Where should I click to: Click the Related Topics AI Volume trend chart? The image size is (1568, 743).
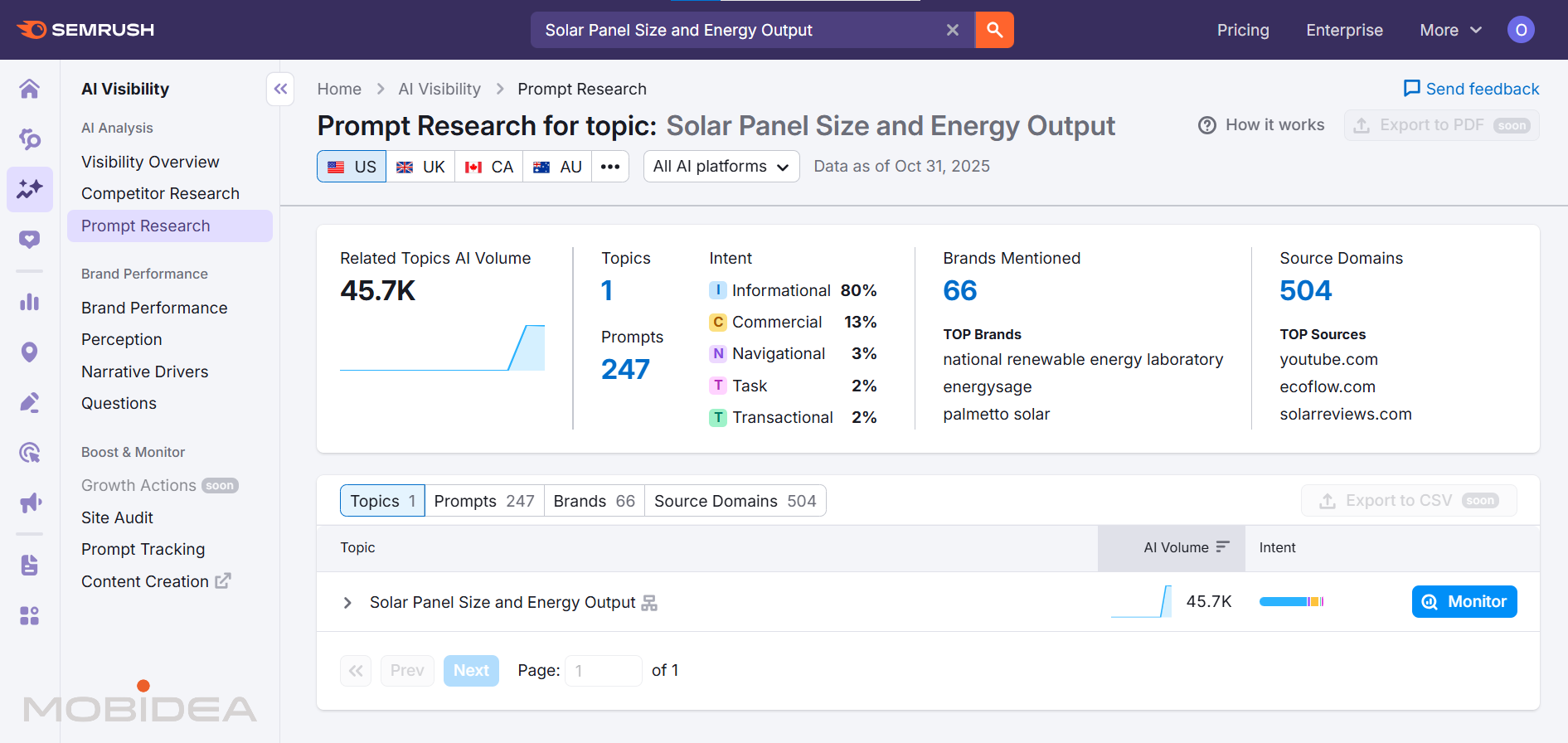442,347
